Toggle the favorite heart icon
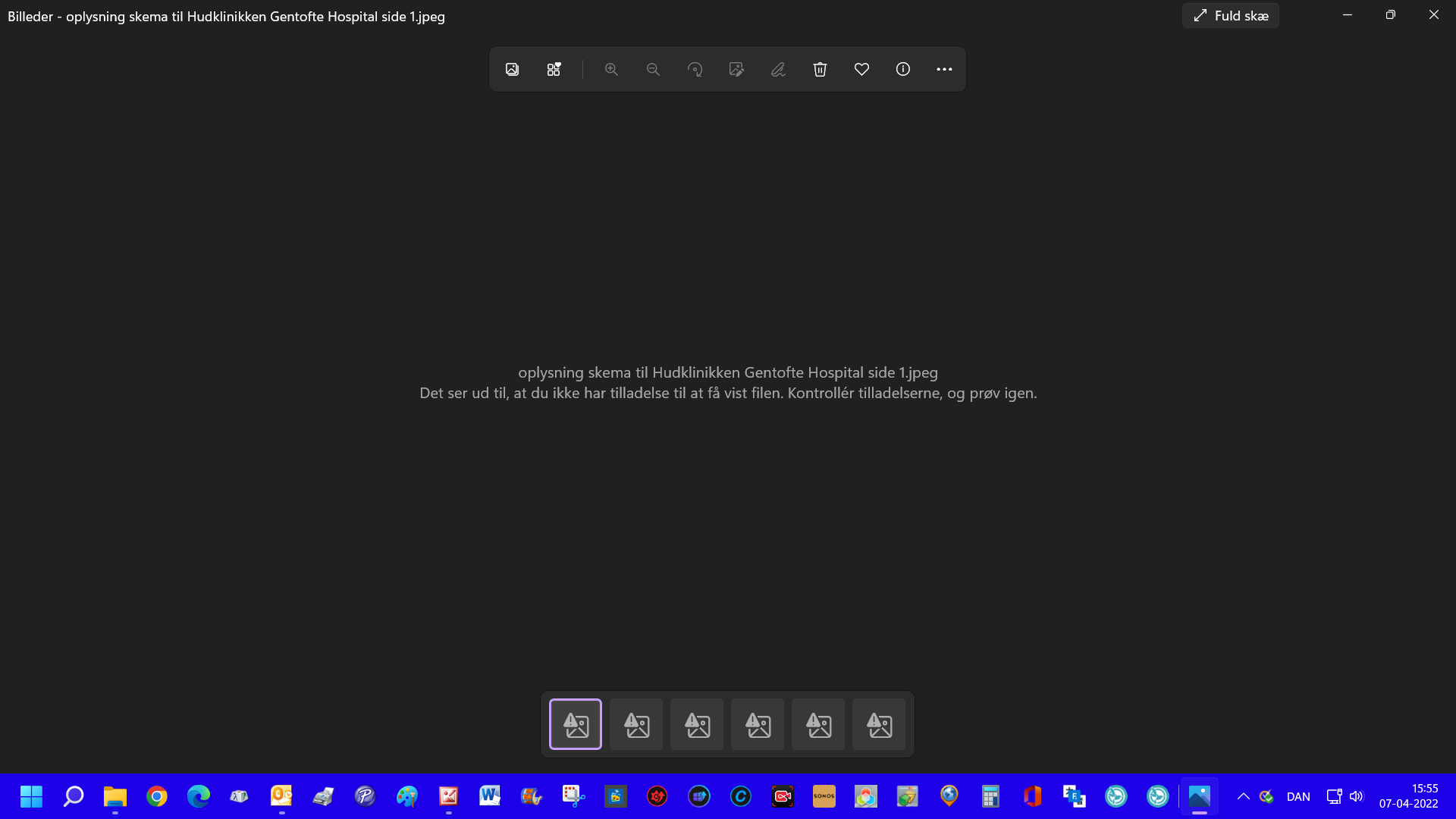Screen dimensions: 1456x819 [x=861, y=69]
